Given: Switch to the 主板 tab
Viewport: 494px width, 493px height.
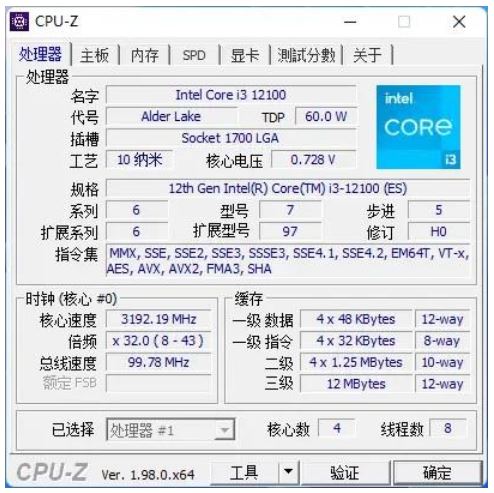Looking at the screenshot, I should (x=95, y=55).
